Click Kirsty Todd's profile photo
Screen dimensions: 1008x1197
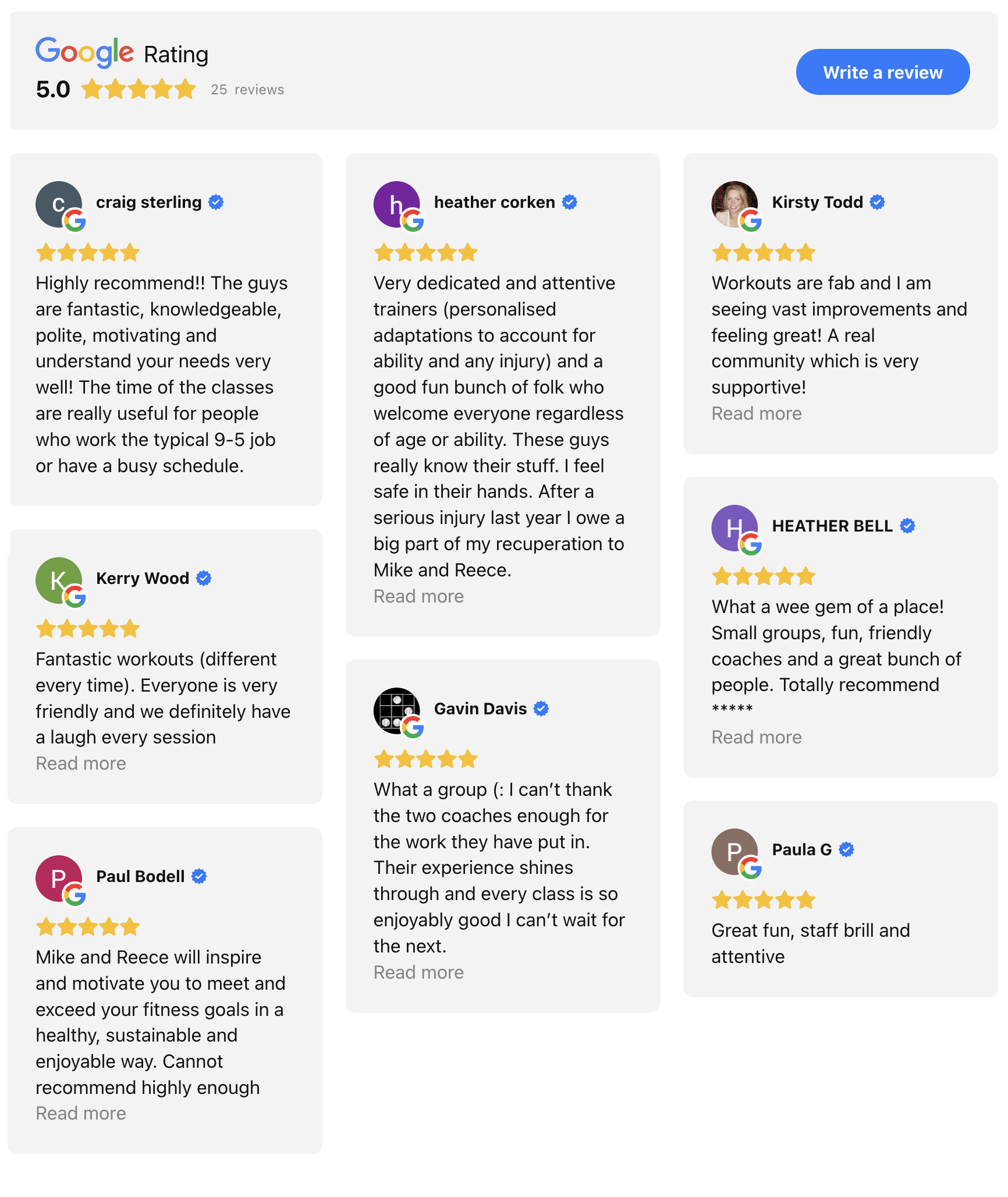[734, 204]
